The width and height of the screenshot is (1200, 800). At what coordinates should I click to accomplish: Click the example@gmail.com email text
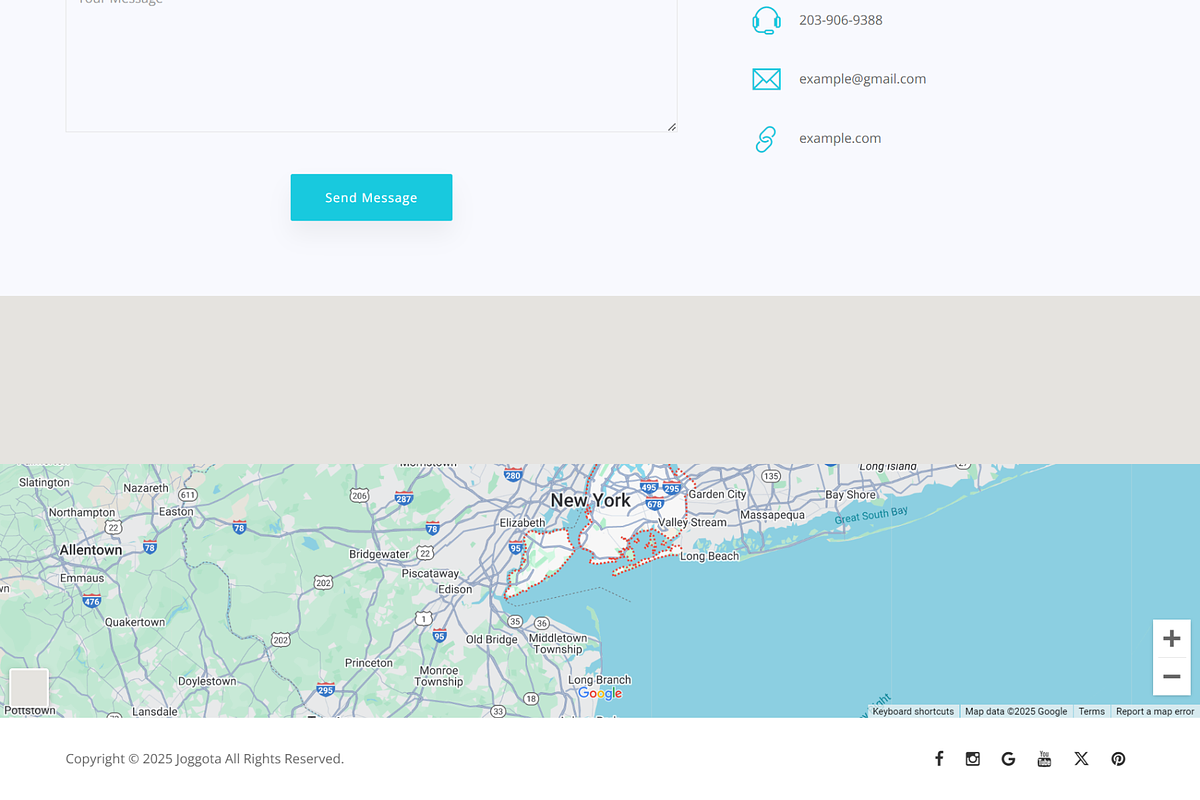[862, 79]
